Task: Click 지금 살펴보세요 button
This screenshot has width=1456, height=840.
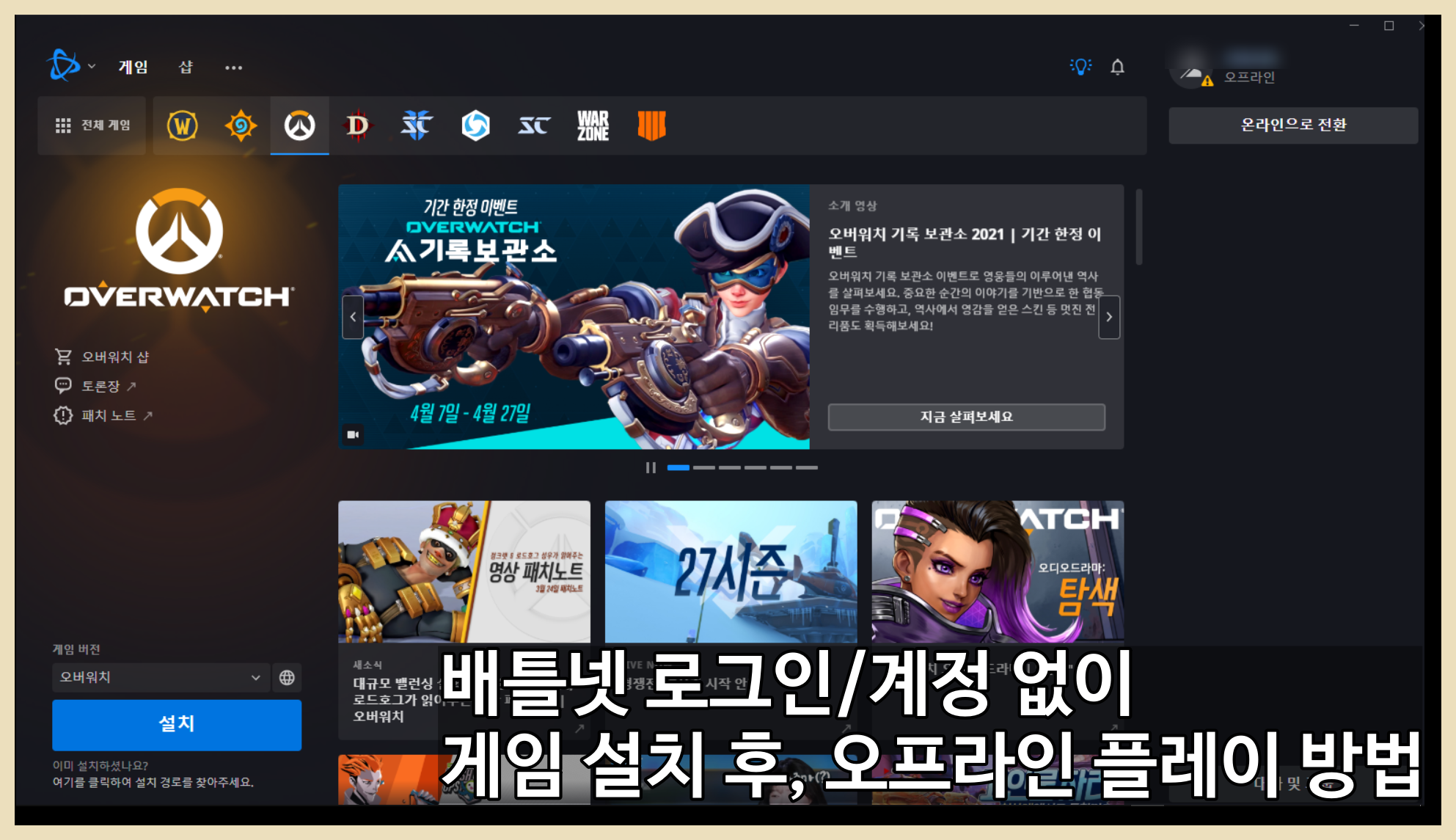Action: (x=966, y=417)
